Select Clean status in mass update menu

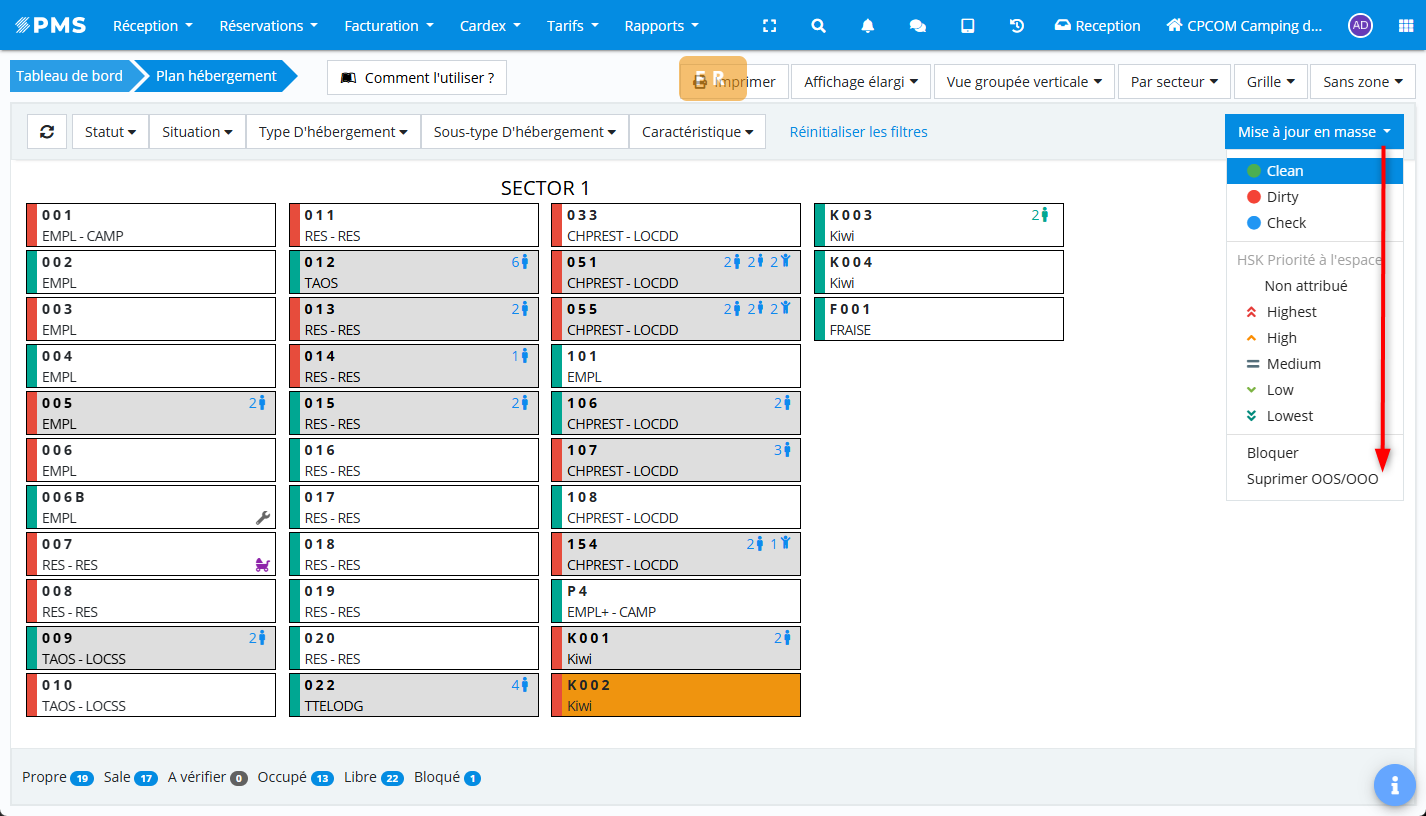[x=1284, y=171]
